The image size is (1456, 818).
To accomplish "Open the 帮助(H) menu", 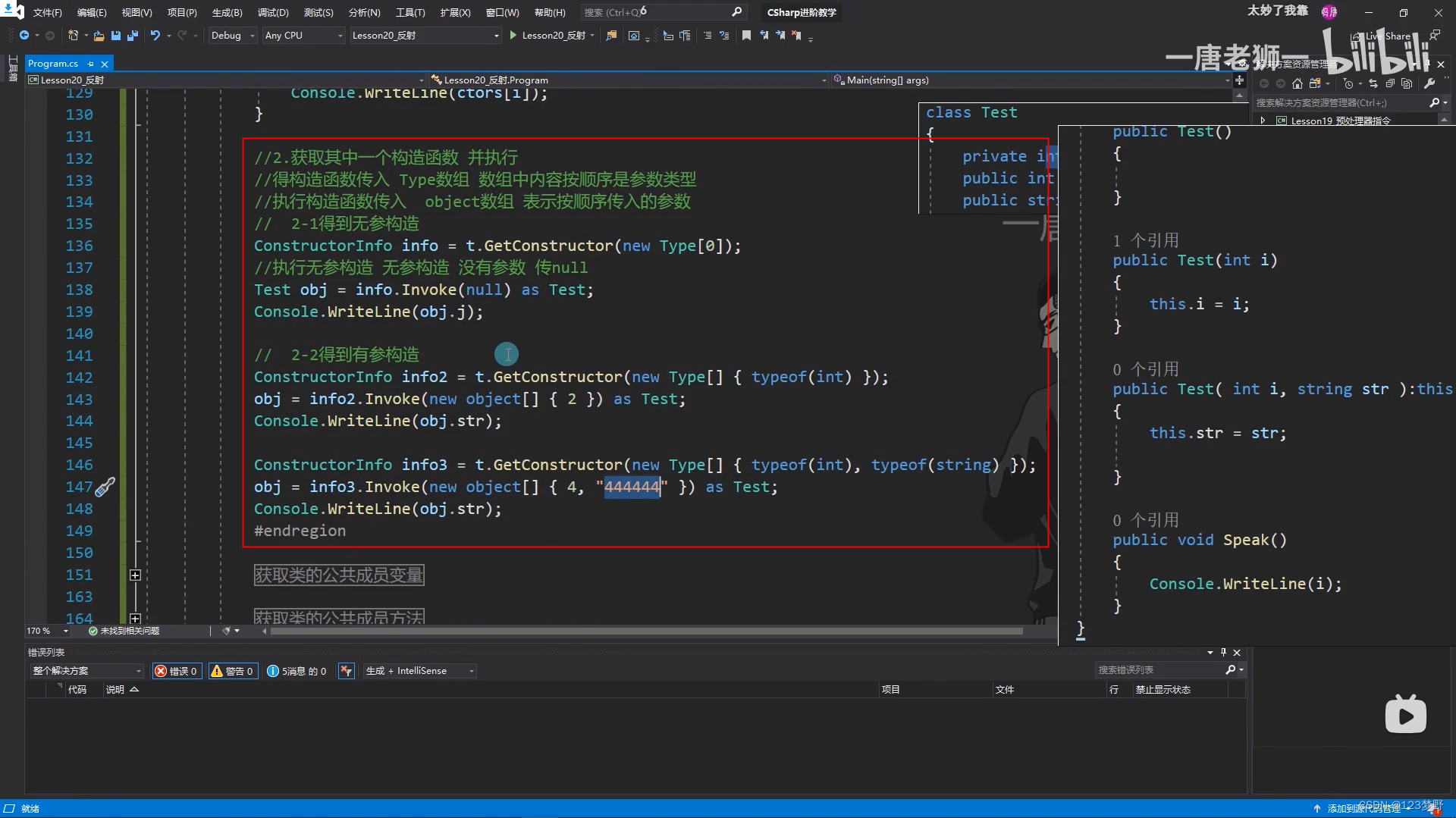I will click(x=550, y=12).
